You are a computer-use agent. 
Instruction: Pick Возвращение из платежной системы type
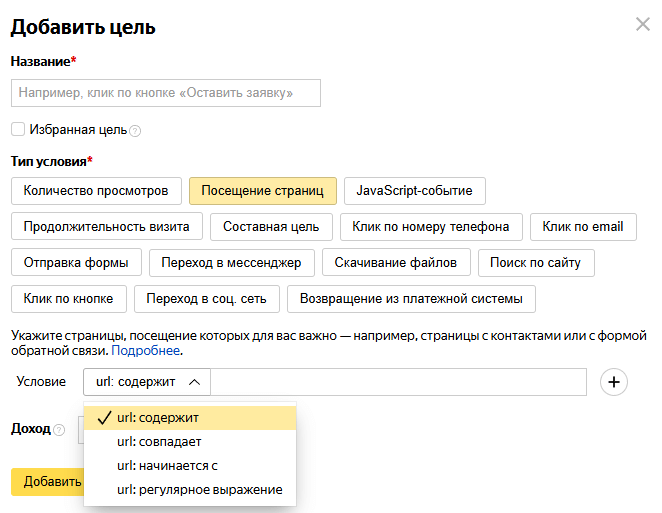(411, 299)
